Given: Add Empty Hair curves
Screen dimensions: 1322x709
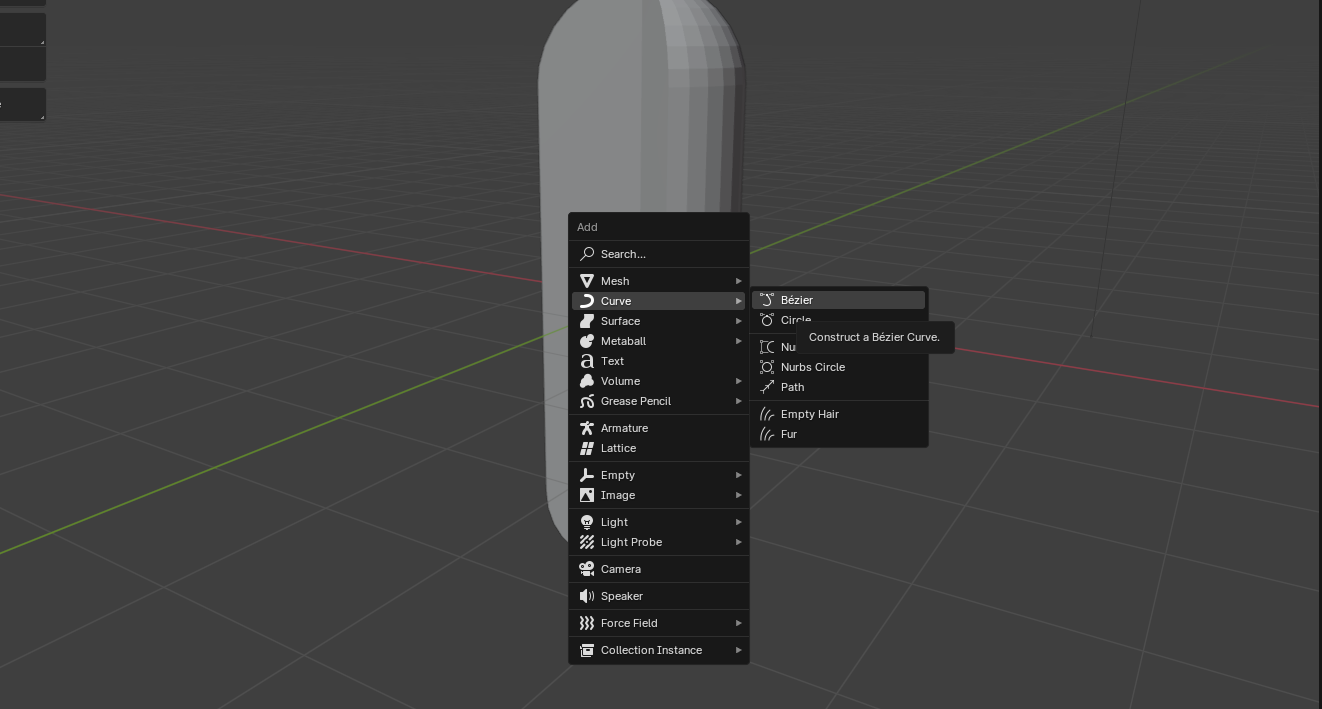Looking at the screenshot, I should 839,414.
